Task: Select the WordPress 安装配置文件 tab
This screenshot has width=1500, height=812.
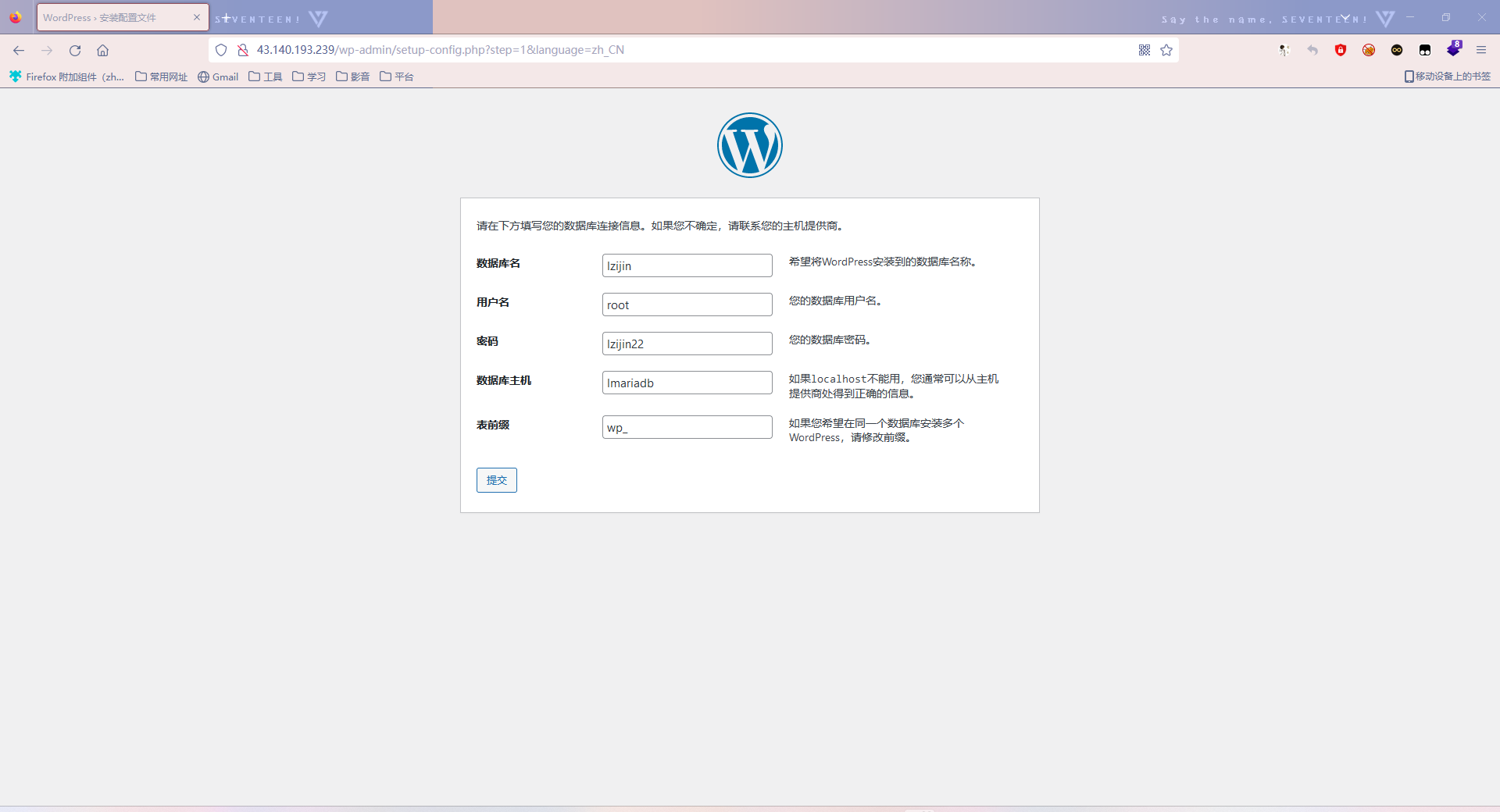Action: coord(123,17)
